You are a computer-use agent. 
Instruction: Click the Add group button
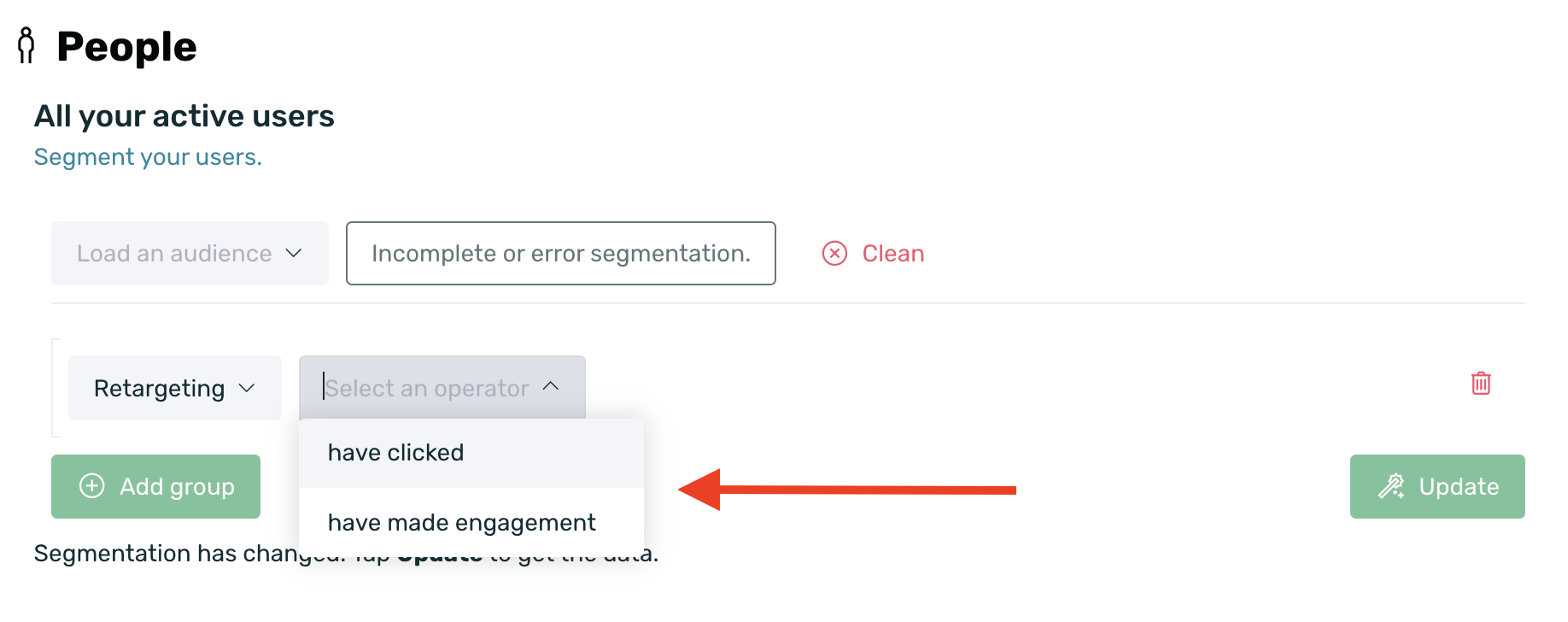(x=155, y=486)
